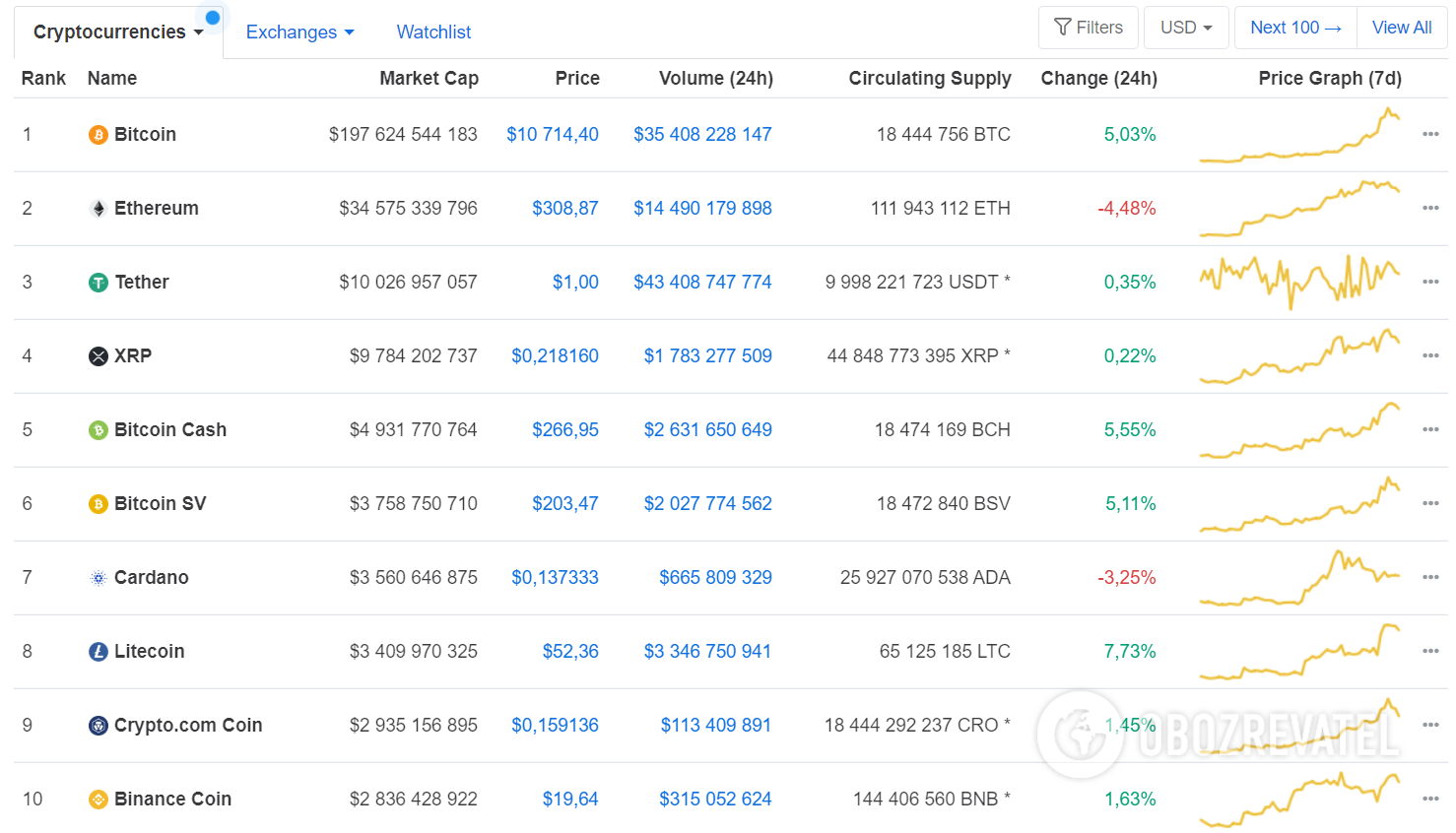Click the Tether coin logo icon
The image size is (1456, 833).
tap(99, 283)
